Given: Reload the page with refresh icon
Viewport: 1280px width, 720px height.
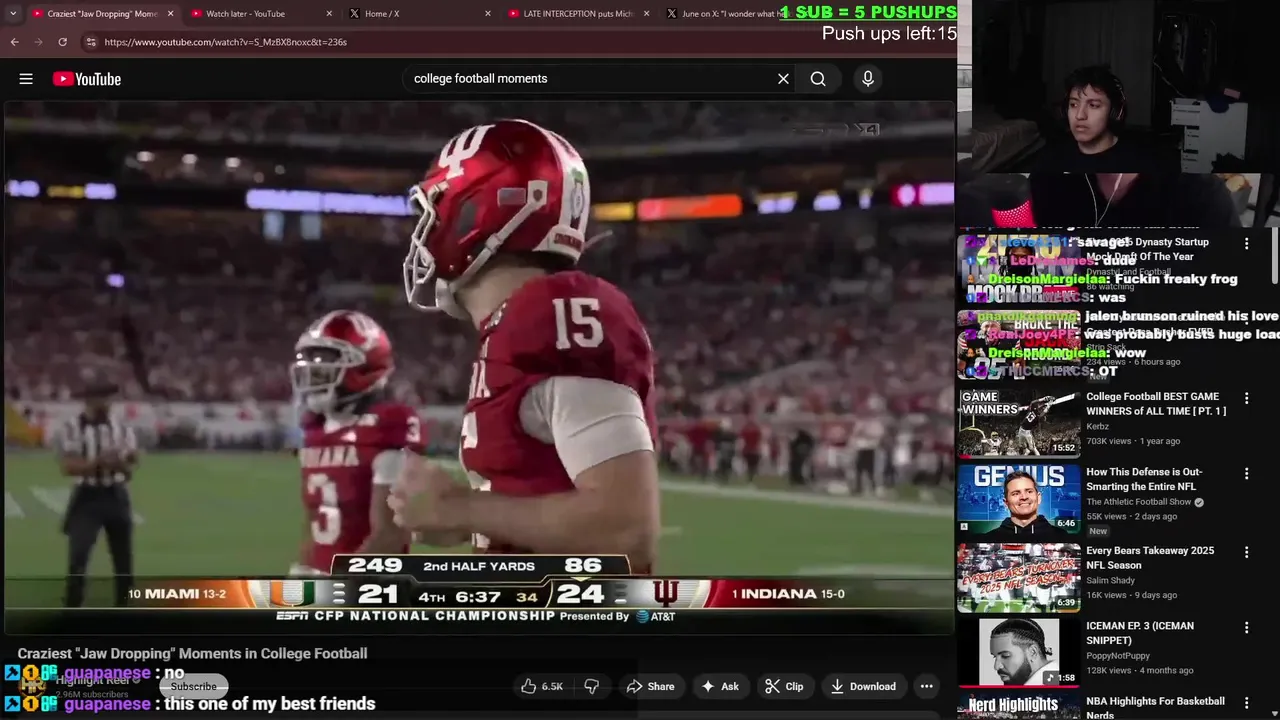Looking at the screenshot, I should pyautogui.click(x=62, y=42).
